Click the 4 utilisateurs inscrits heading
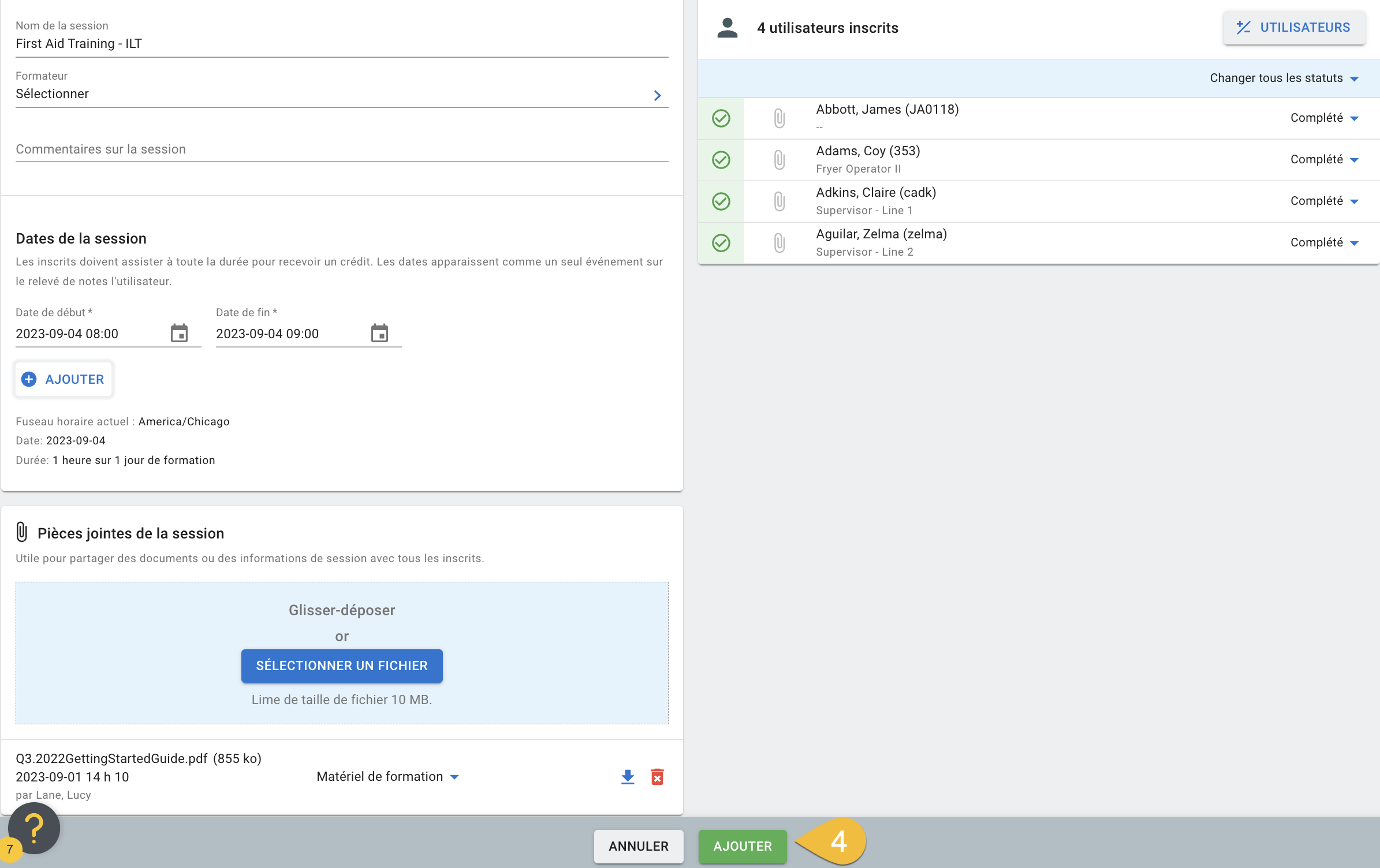This screenshot has width=1380, height=868. (827, 28)
